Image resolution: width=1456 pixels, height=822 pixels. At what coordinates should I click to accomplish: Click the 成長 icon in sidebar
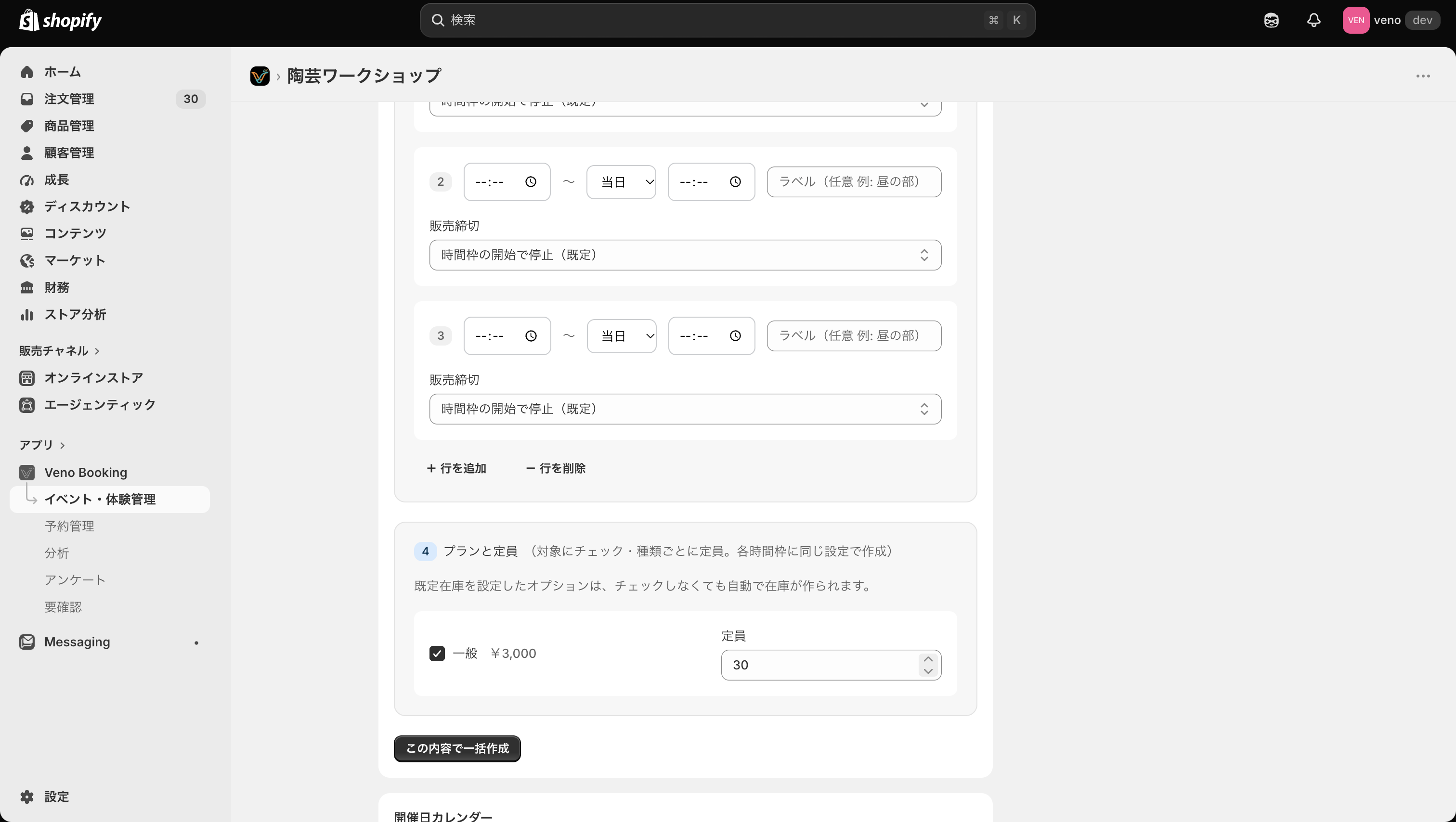pos(26,180)
